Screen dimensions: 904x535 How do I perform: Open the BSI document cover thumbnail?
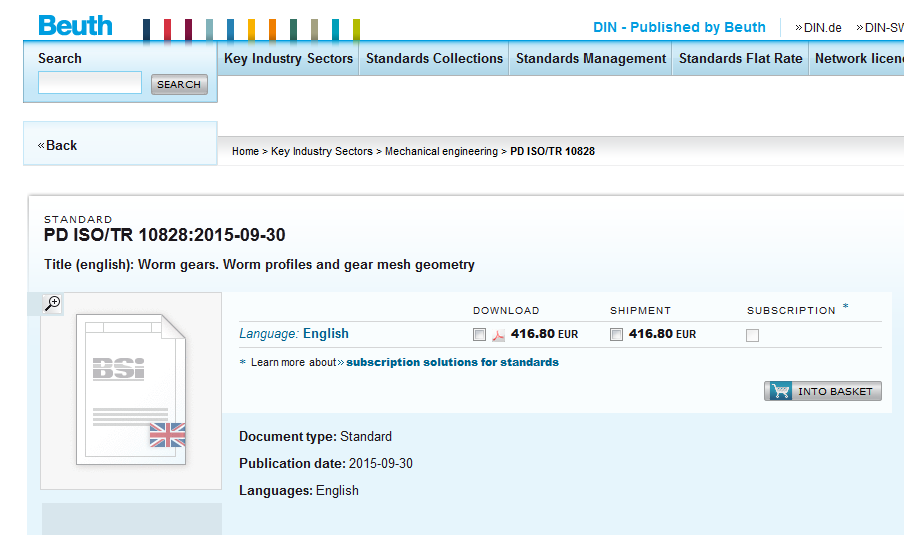(131, 390)
